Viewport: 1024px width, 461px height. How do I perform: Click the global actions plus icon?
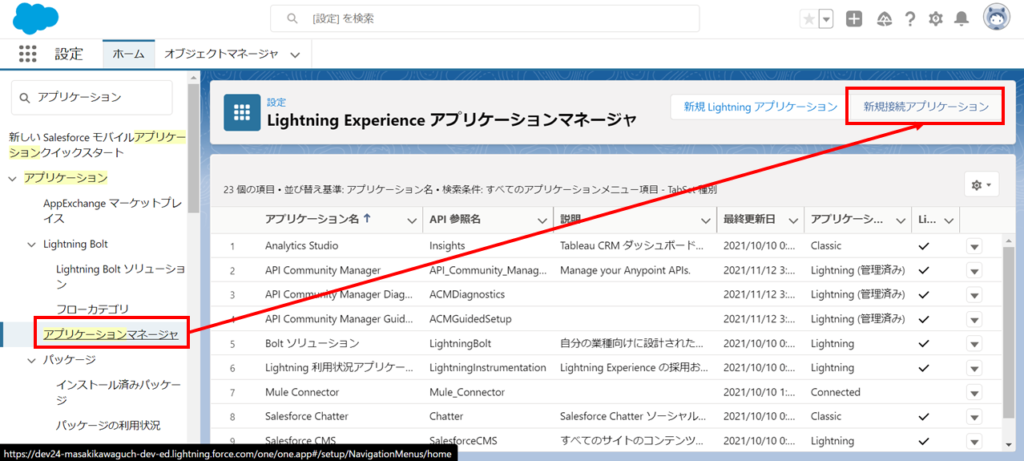tap(854, 19)
